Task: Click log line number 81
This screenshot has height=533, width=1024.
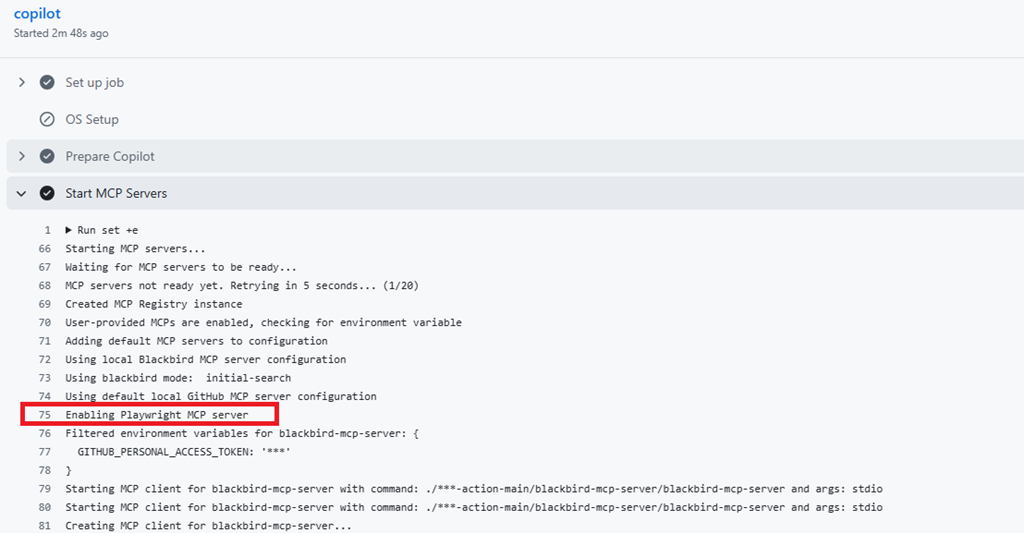Action: point(44,526)
